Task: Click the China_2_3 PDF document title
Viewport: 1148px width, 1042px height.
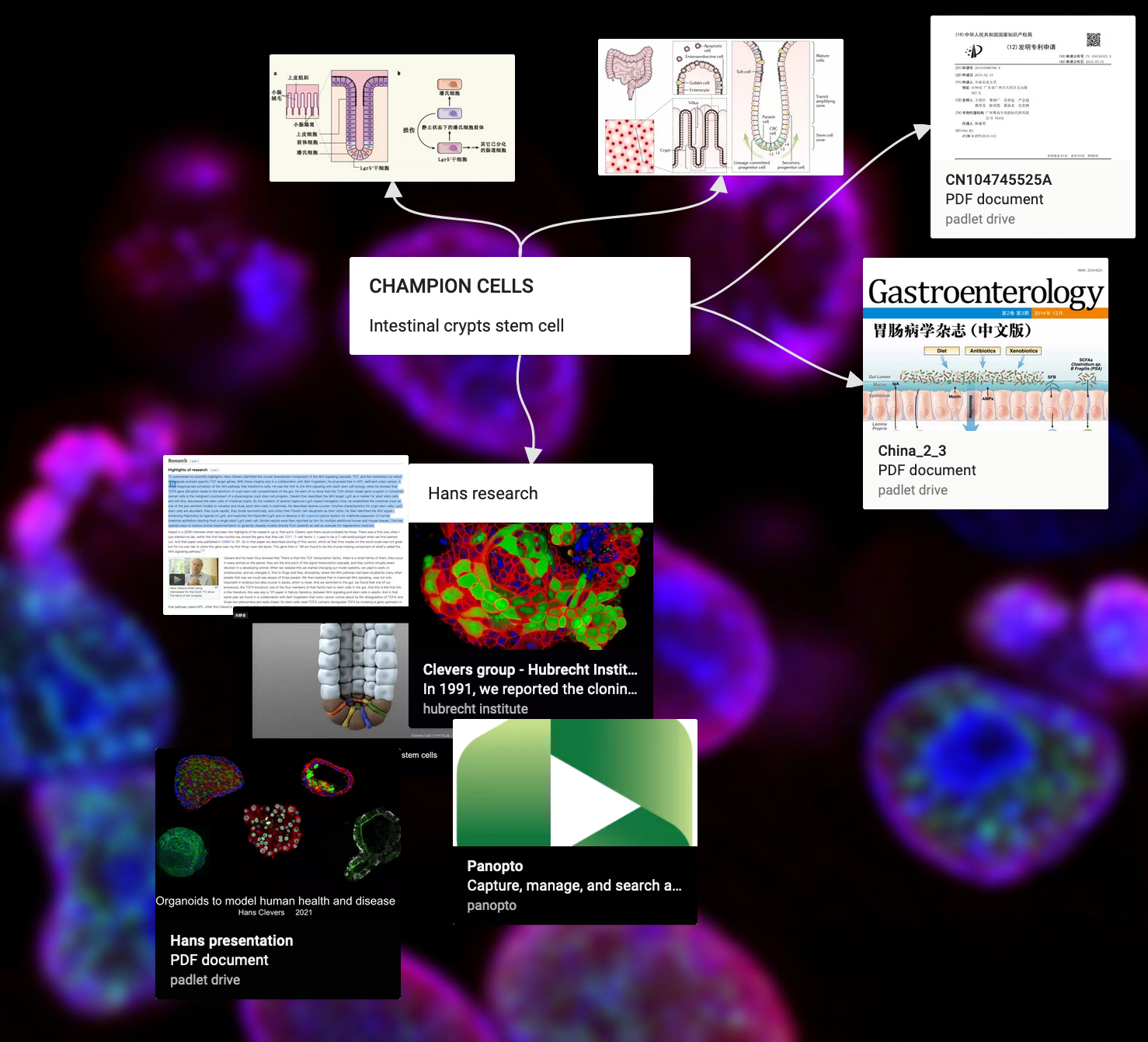Action: (912, 451)
